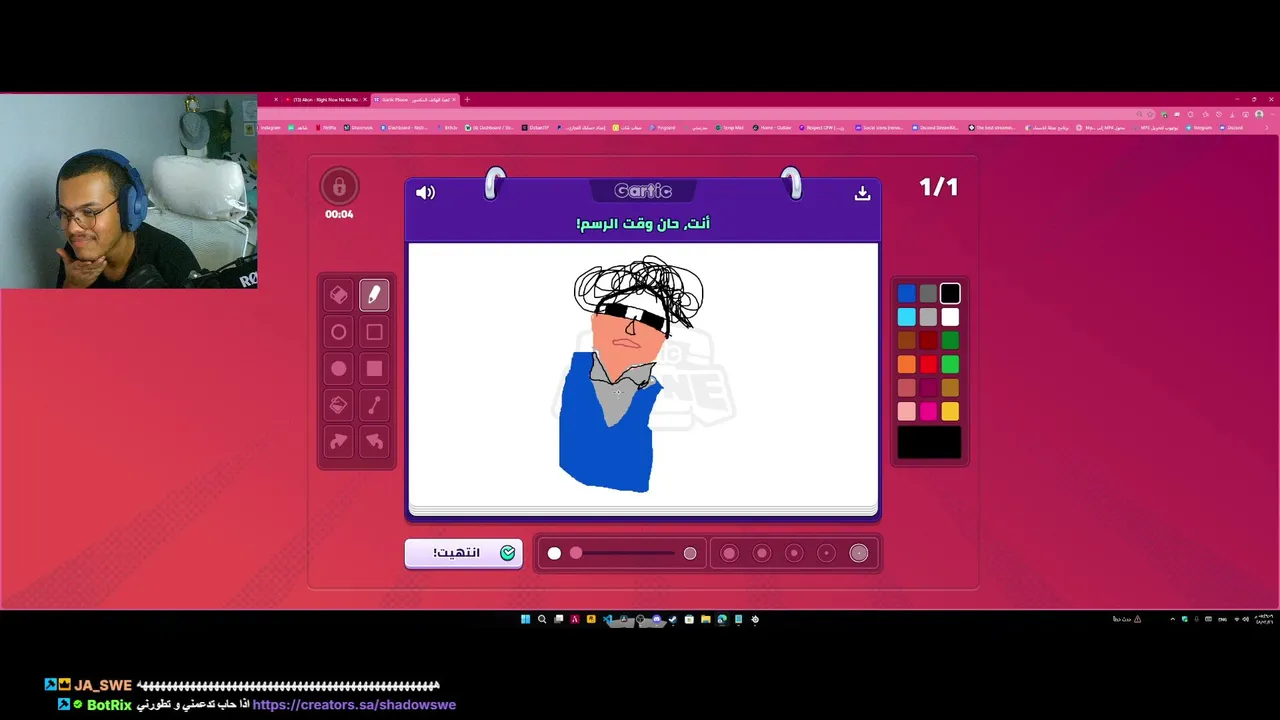Choose the dark magenta color swatch
Screen dimensions: 1280x720
pos(928,388)
